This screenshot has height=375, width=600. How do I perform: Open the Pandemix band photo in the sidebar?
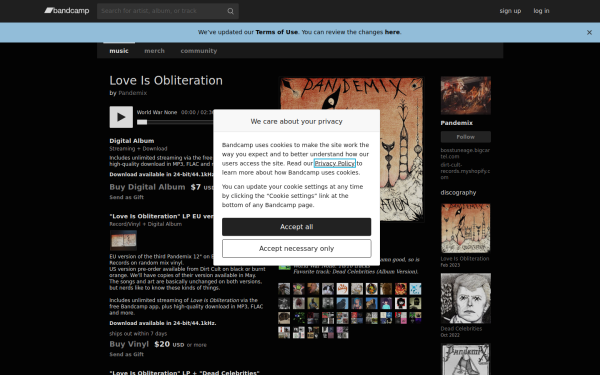click(x=465, y=95)
